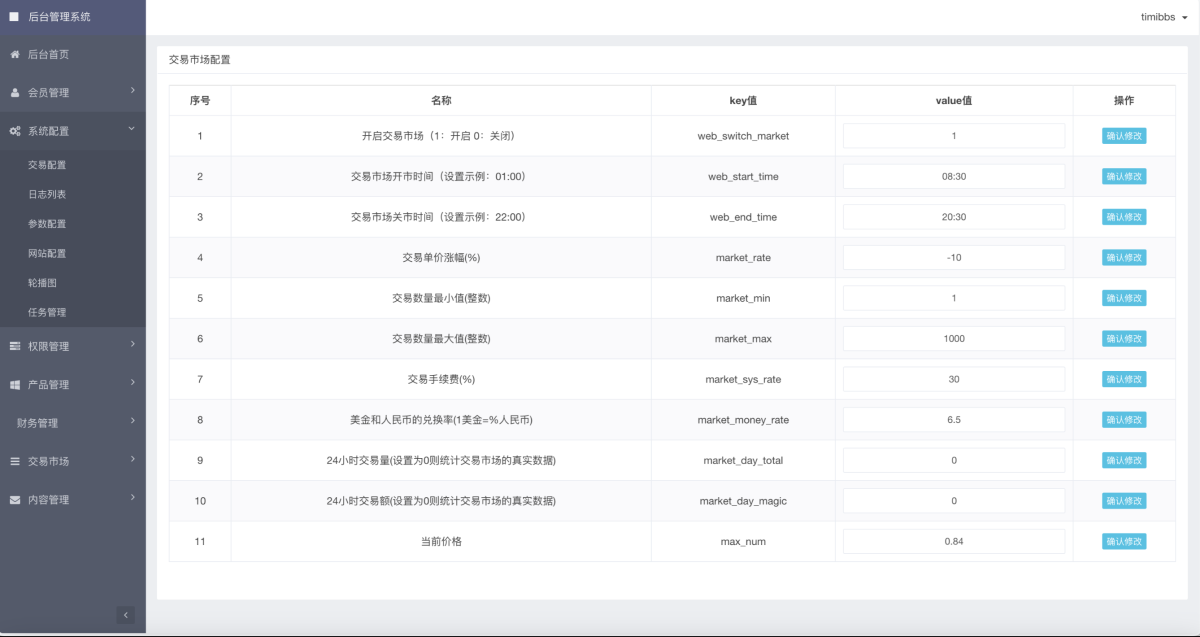Click the key text market_money_rate
This screenshot has width=1200, height=637.
click(x=743, y=420)
